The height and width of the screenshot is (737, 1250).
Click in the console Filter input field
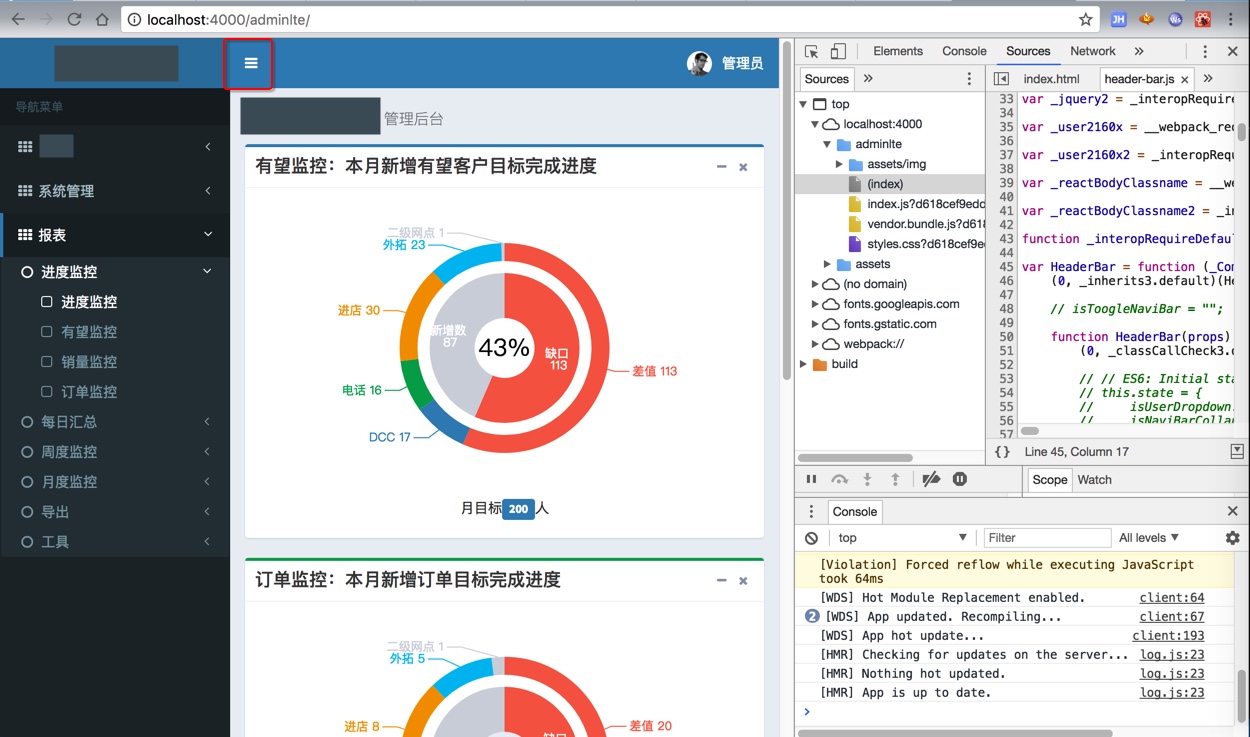tap(1047, 538)
